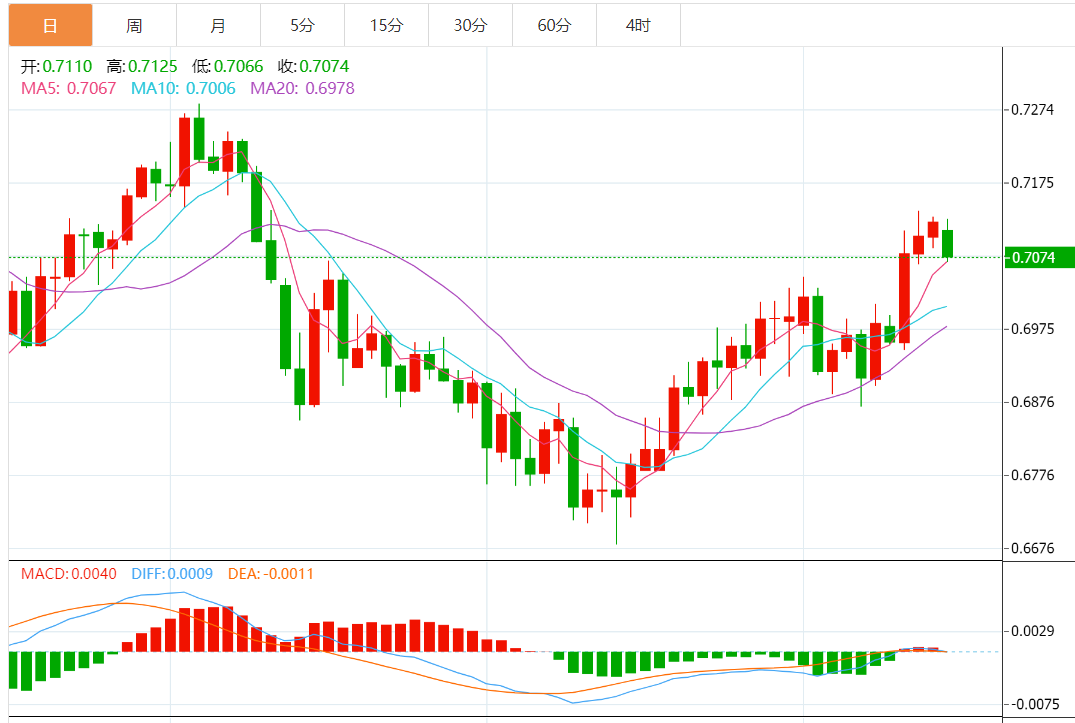Click the 0.7175 price axis label

(x=1032, y=183)
